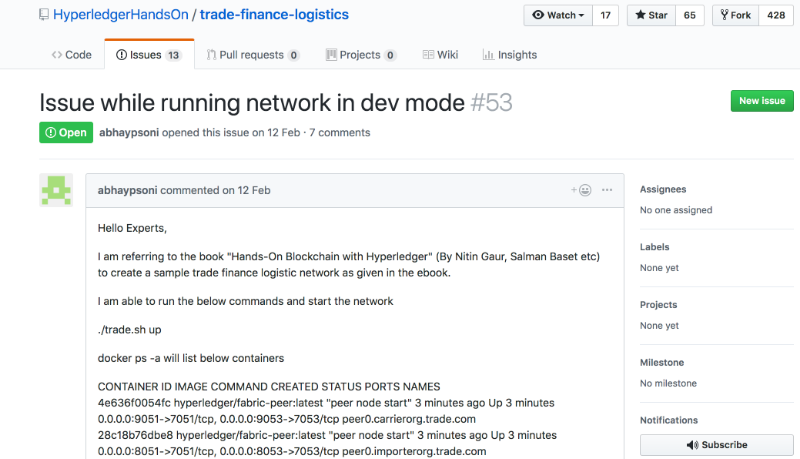
Task: Open the comment ellipsis options menu
Action: (x=607, y=190)
